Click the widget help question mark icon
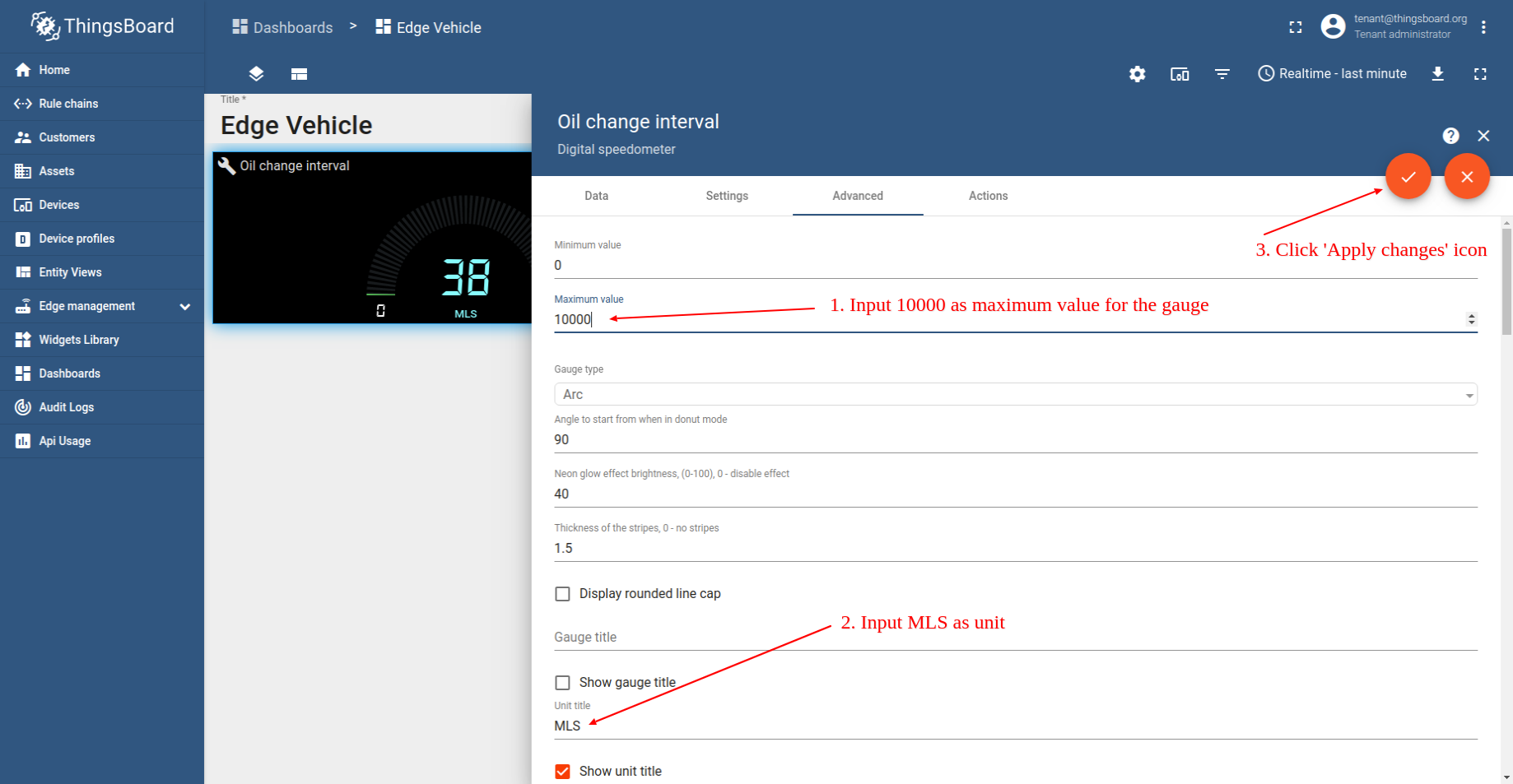This screenshot has height=784, width=1513. coord(1450,136)
